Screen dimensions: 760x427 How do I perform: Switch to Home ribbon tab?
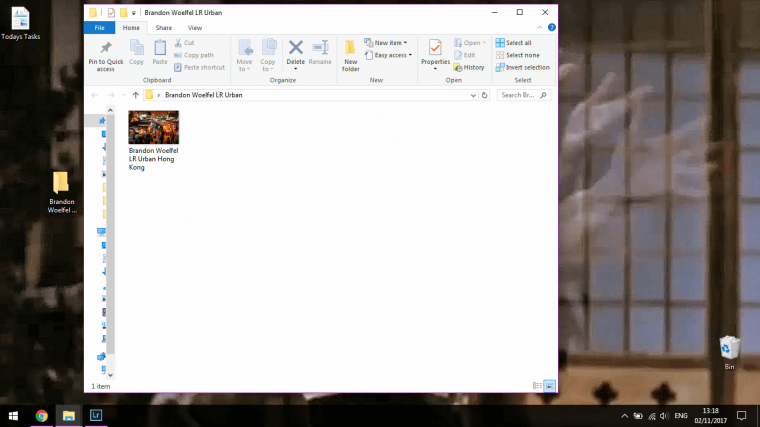(x=131, y=28)
